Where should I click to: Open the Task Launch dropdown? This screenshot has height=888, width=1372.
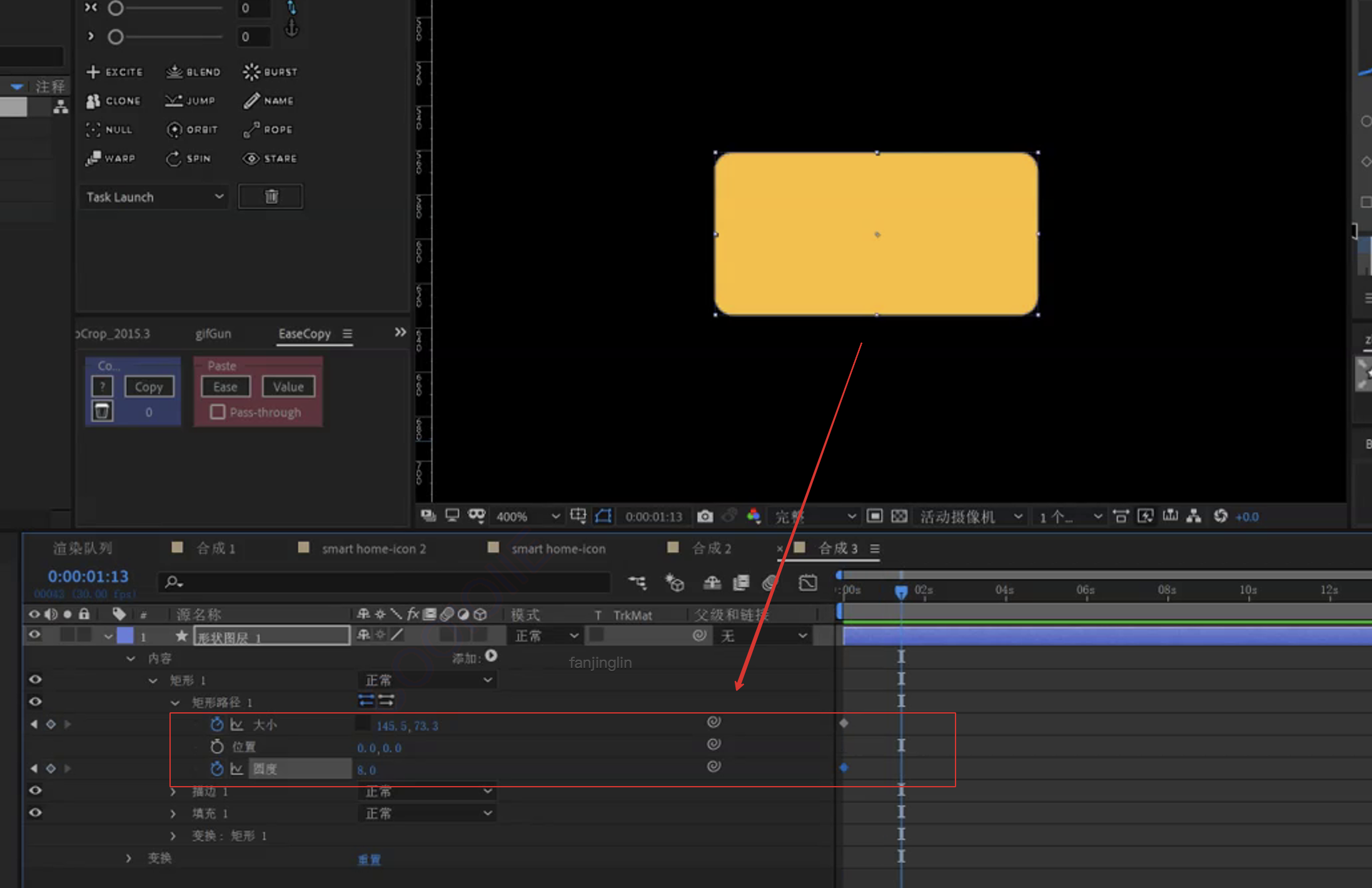point(154,197)
